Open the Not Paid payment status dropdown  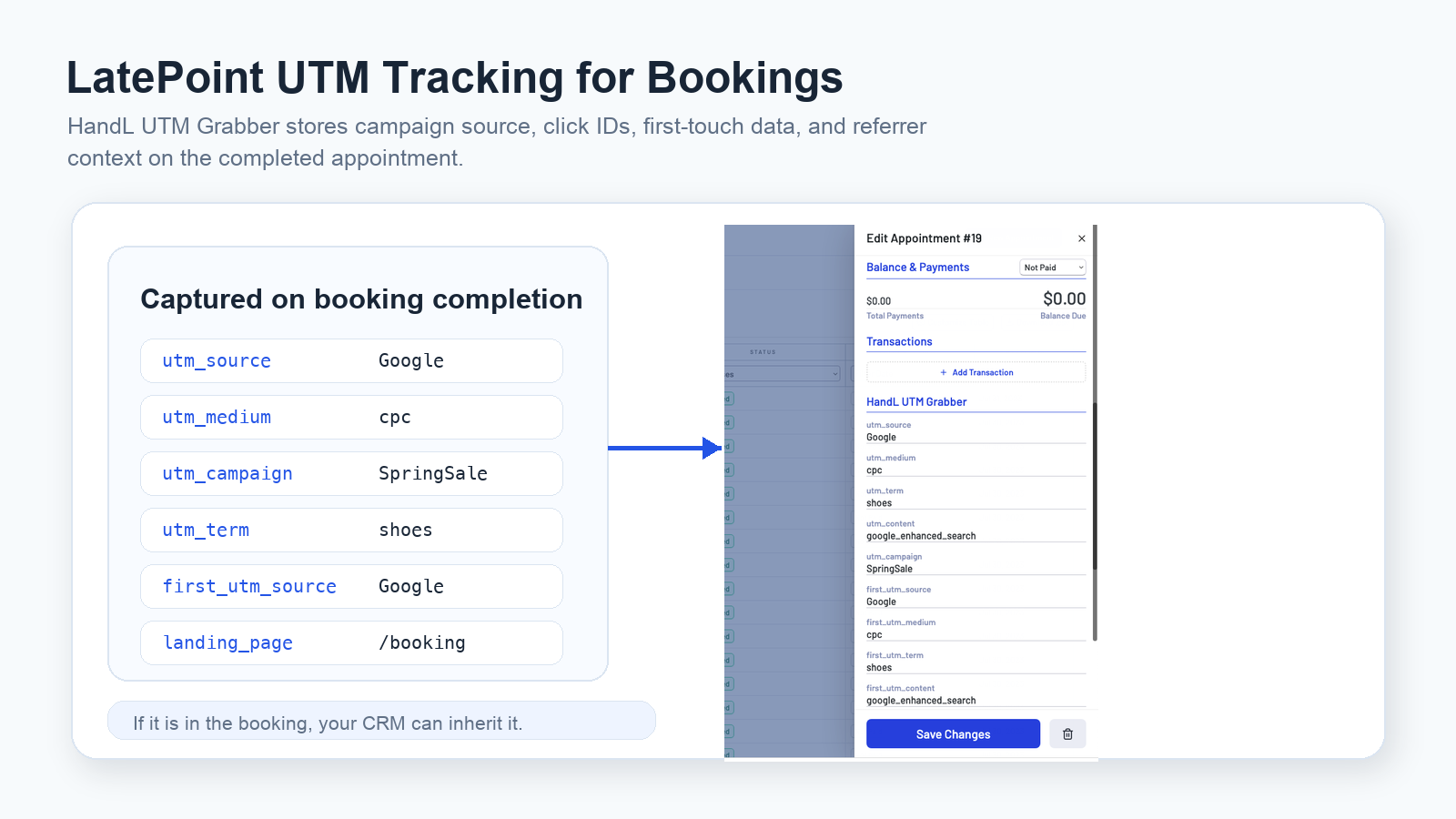pyautogui.click(x=1053, y=268)
